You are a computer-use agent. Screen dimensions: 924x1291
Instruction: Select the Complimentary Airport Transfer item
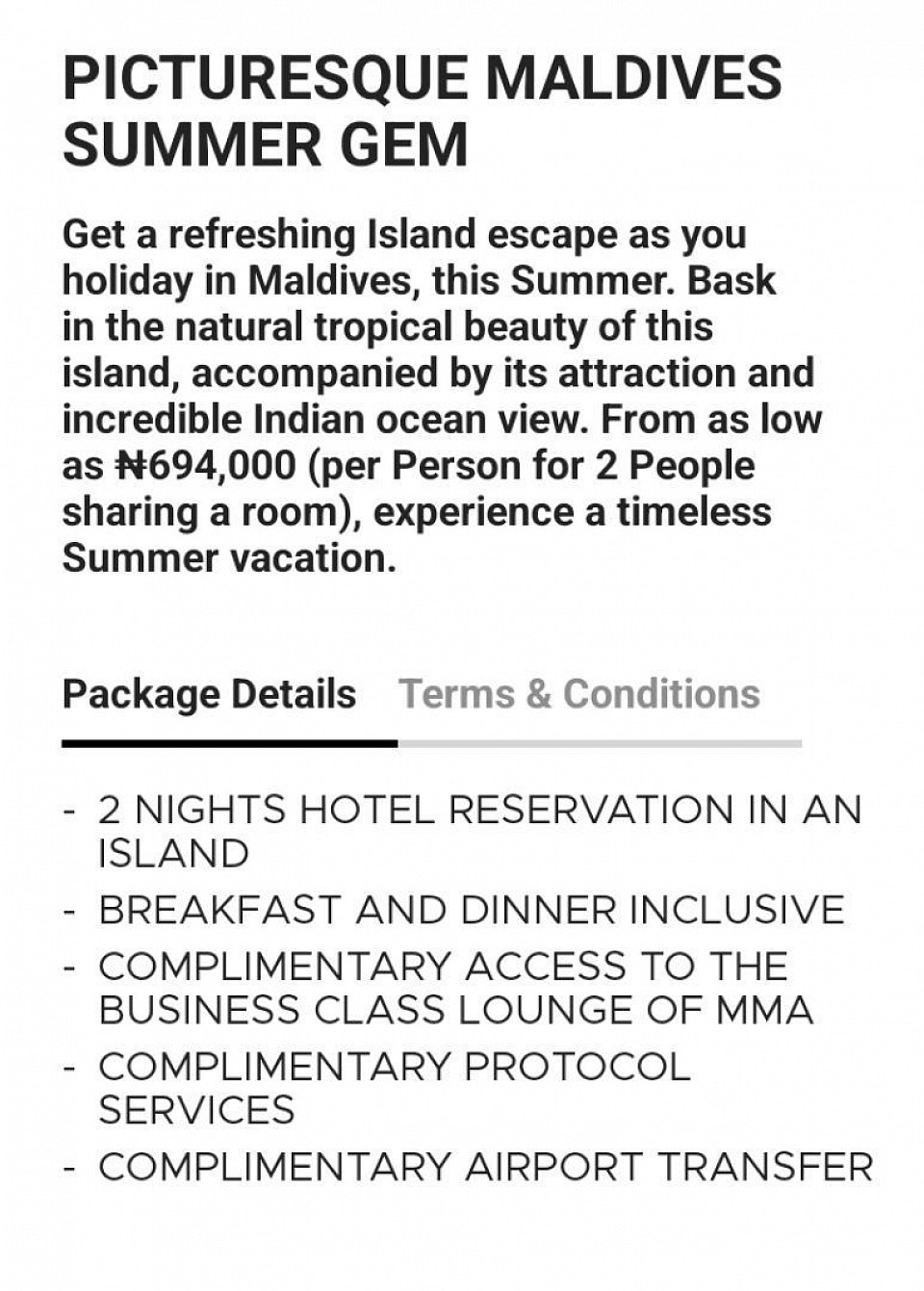click(485, 1167)
